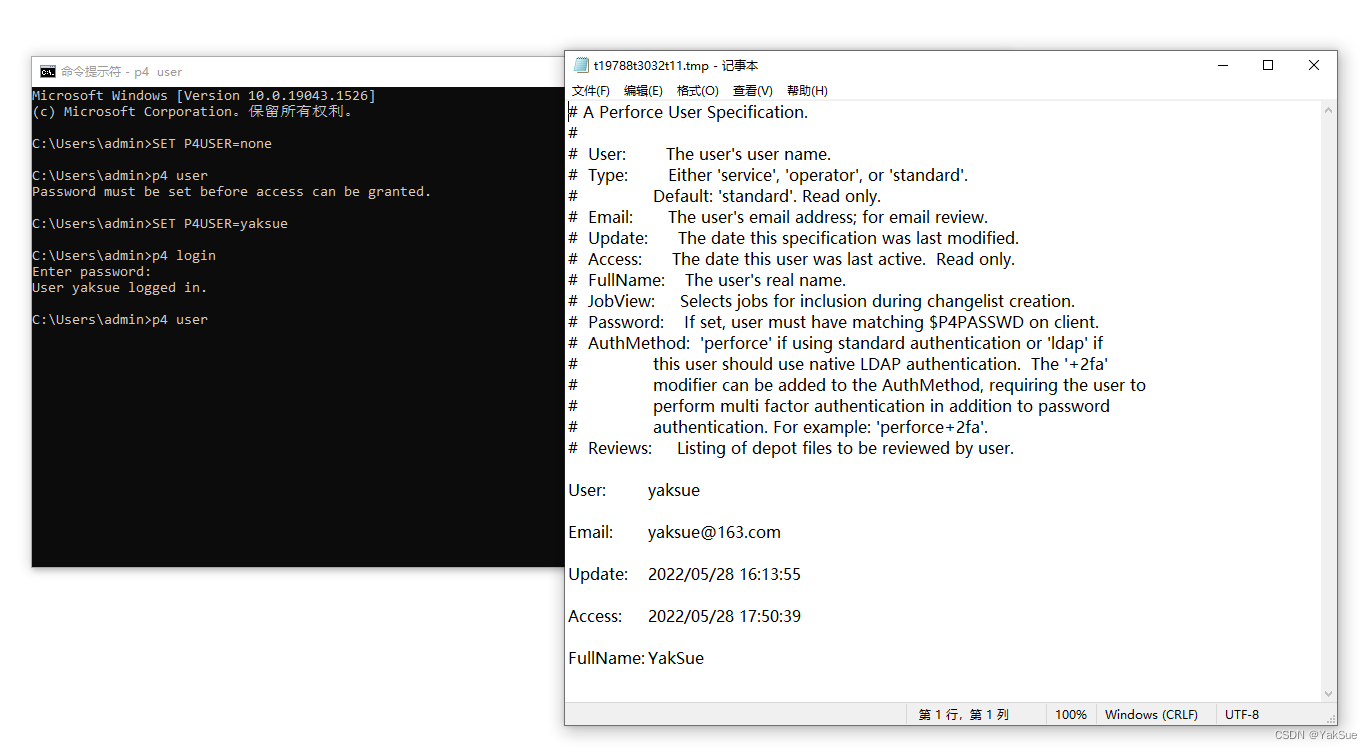The width and height of the screenshot is (1372, 749).
Task: Click the scrollbar down arrow in Notepad
Action: [1330, 693]
